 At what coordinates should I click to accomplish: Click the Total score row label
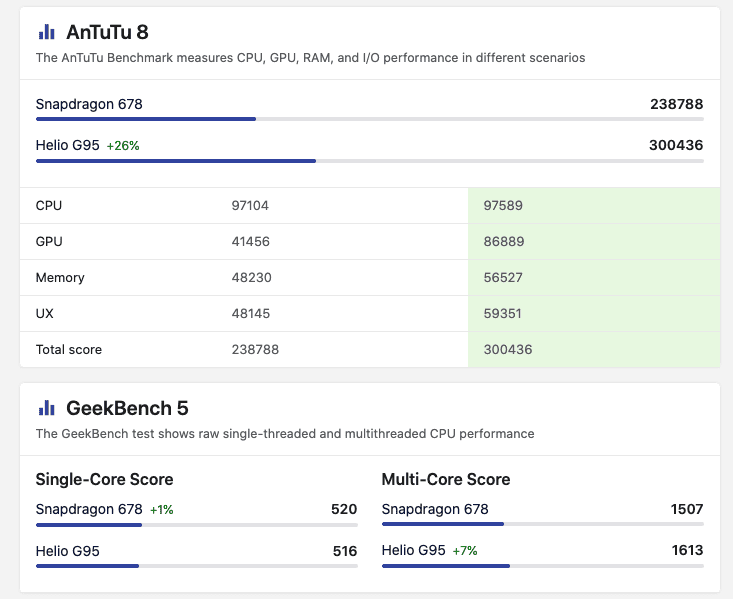(69, 350)
